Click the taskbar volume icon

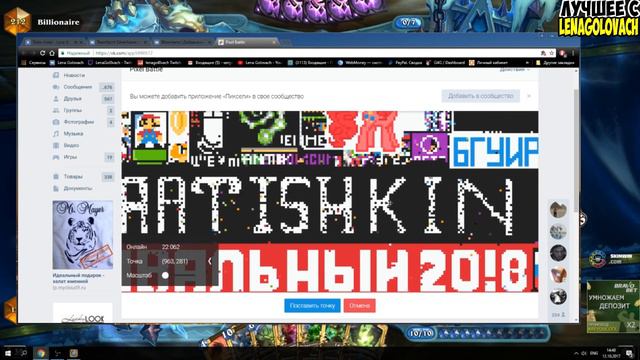pyautogui.click(x=584, y=353)
